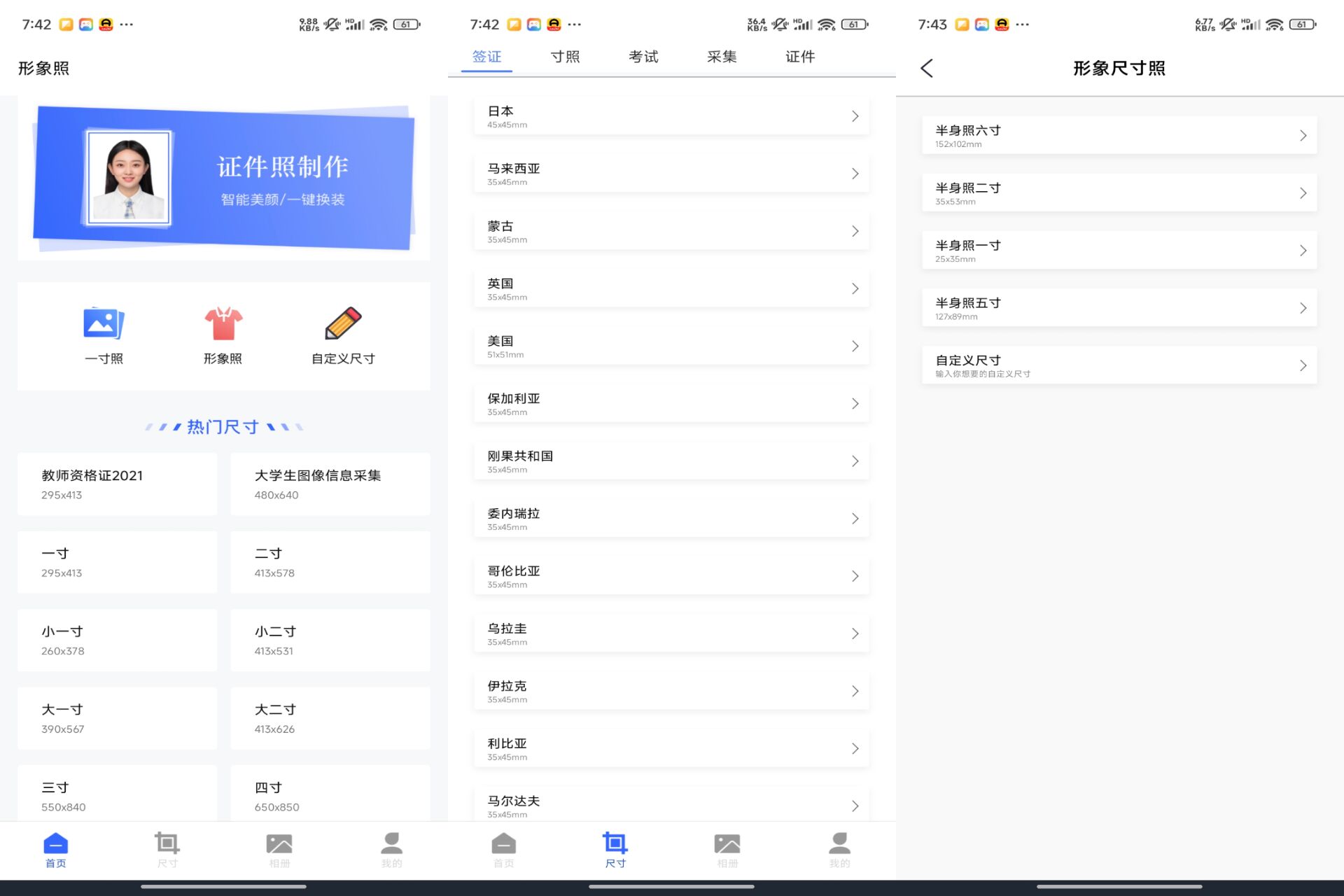Expand the 半身照六寸 152x102mm entry
The width and height of the screenshot is (1344, 896).
[x=1119, y=135]
